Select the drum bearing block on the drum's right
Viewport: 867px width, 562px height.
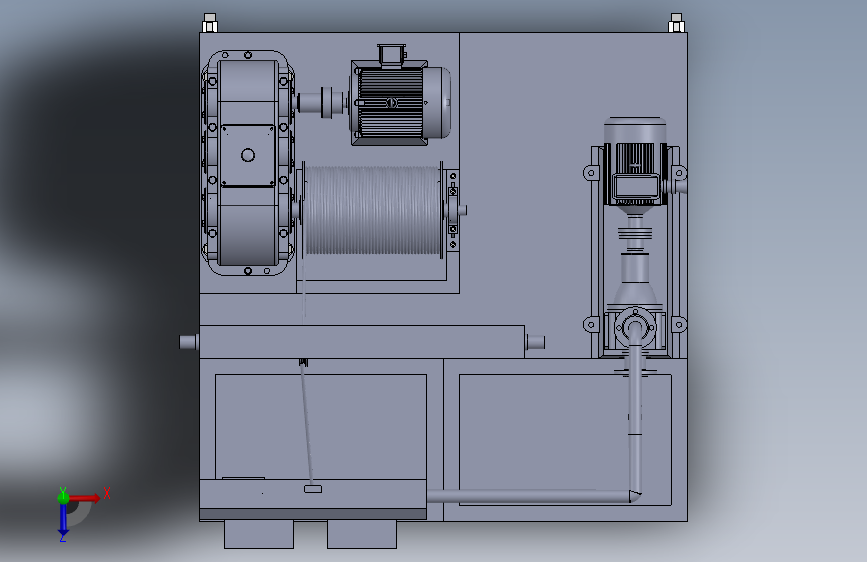coord(453,210)
